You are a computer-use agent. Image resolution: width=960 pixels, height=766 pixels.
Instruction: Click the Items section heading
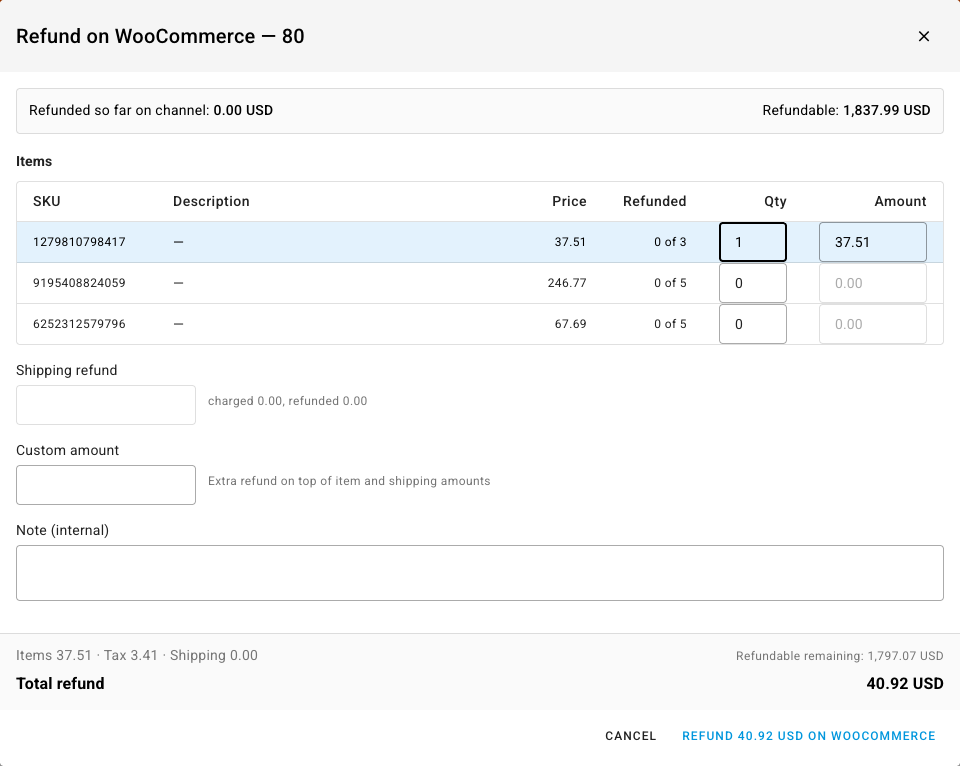[x=34, y=161]
